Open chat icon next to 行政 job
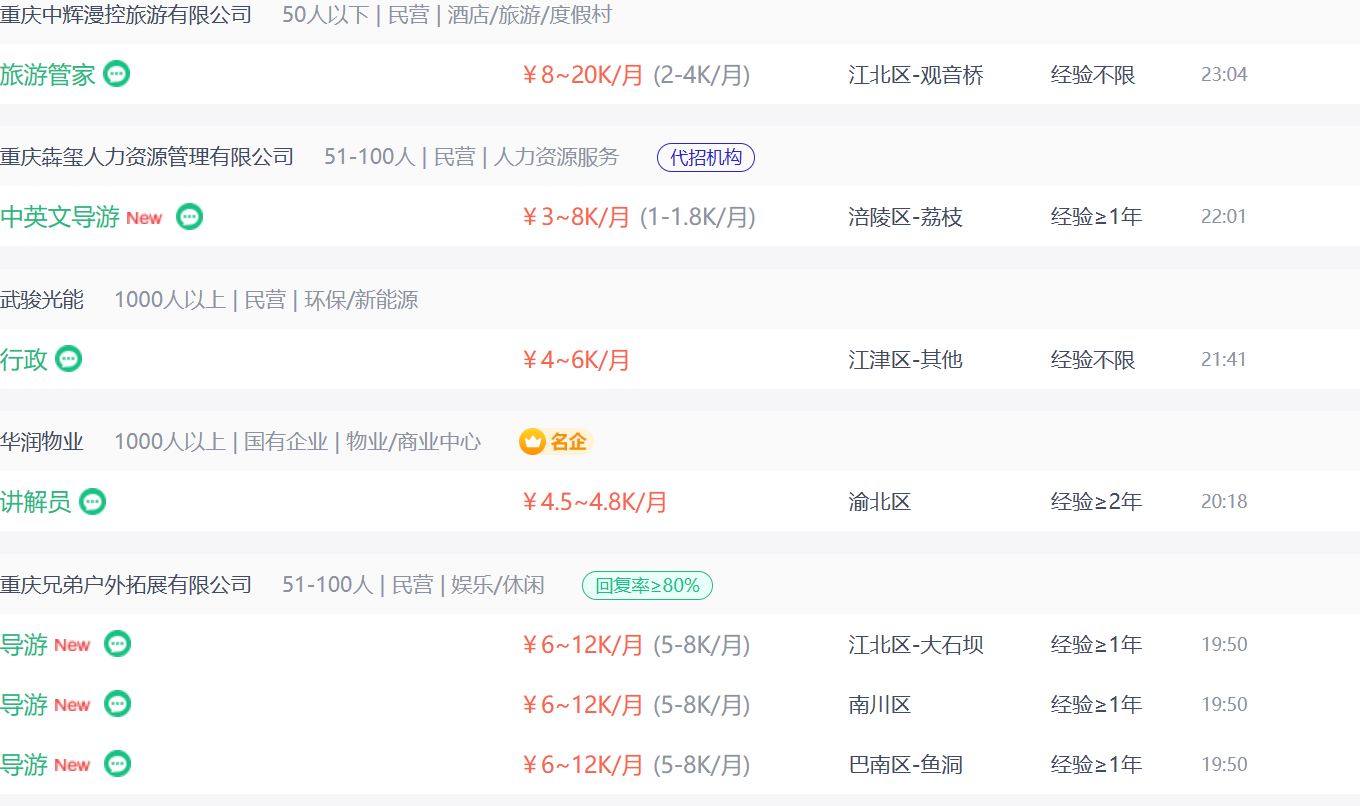 point(69,359)
